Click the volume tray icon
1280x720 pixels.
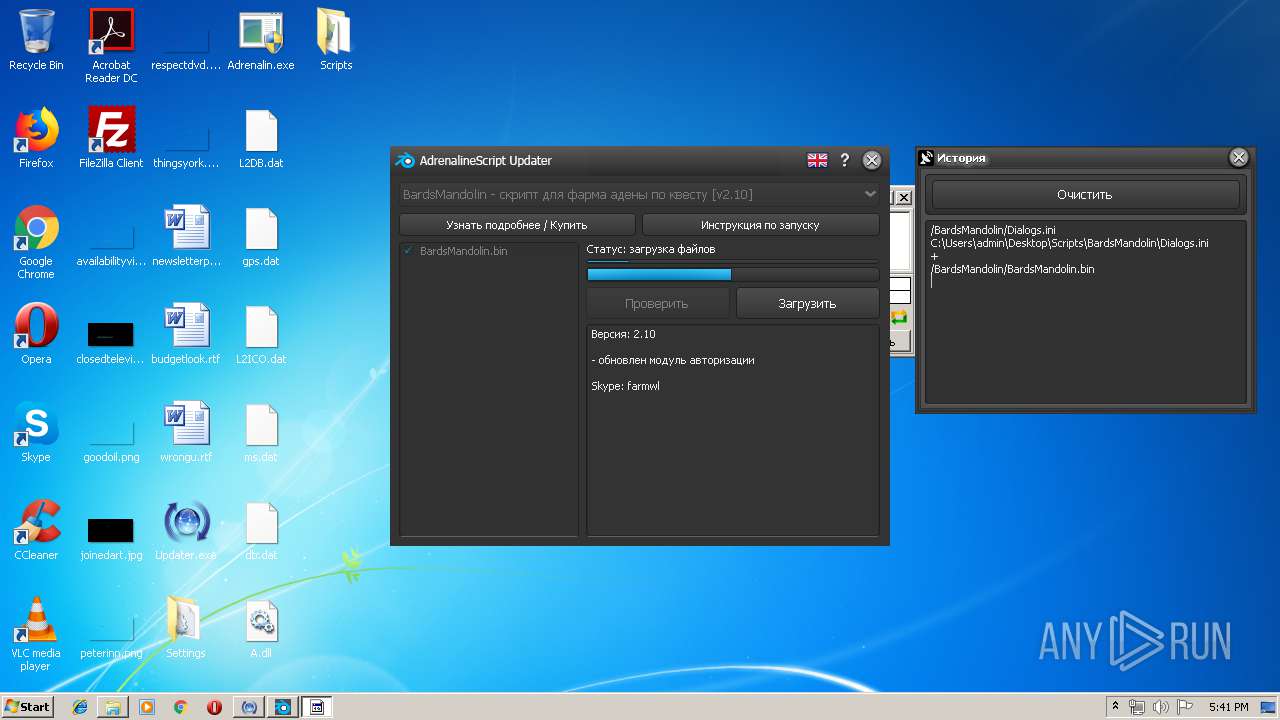tap(1160, 707)
